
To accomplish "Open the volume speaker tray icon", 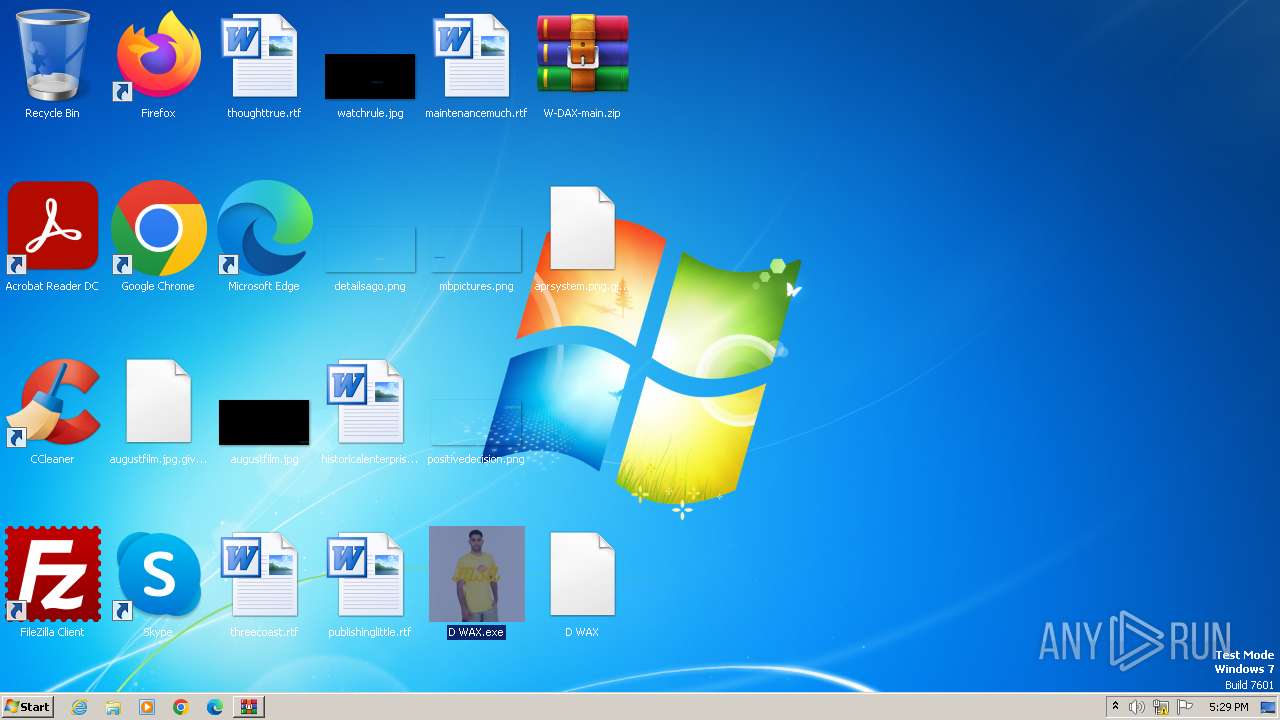I will [x=1137, y=707].
